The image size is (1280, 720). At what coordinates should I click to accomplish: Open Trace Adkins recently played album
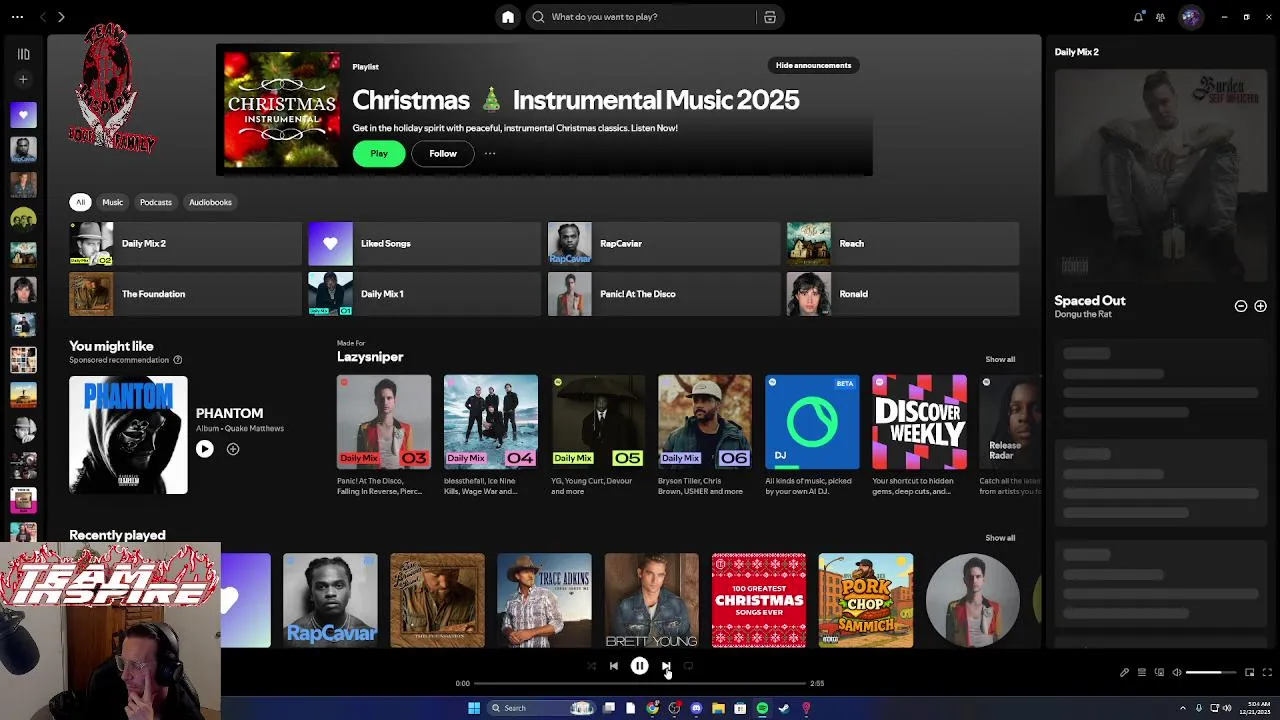pos(544,600)
